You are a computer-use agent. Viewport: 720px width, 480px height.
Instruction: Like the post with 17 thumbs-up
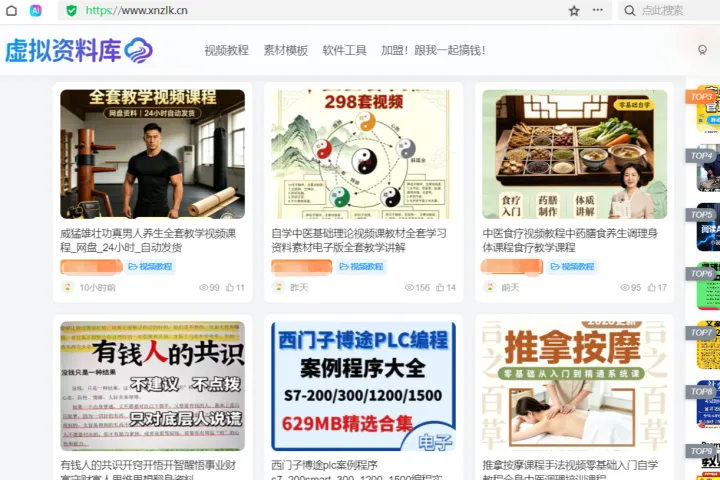pos(651,287)
